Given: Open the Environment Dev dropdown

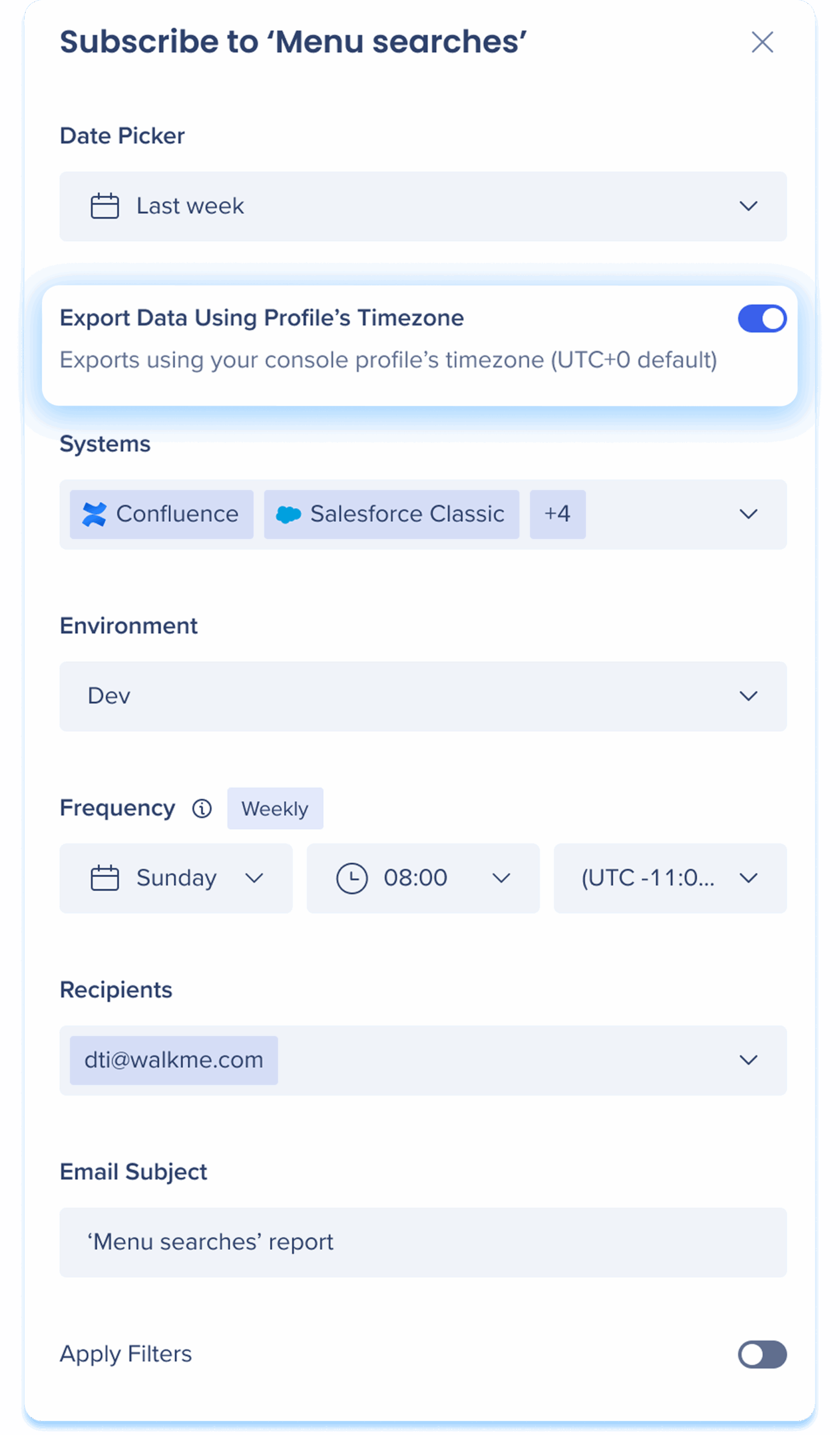Looking at the screenshot, I should click(x=423, y=696).
